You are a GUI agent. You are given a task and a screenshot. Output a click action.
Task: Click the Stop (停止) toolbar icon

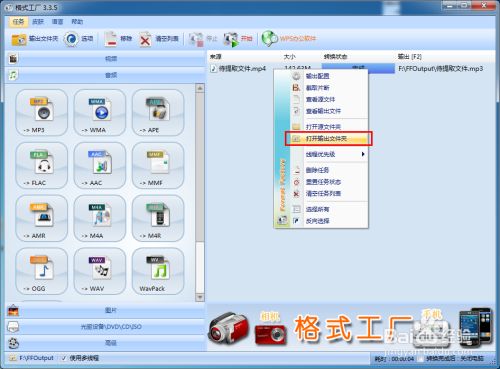coord(196,39)
